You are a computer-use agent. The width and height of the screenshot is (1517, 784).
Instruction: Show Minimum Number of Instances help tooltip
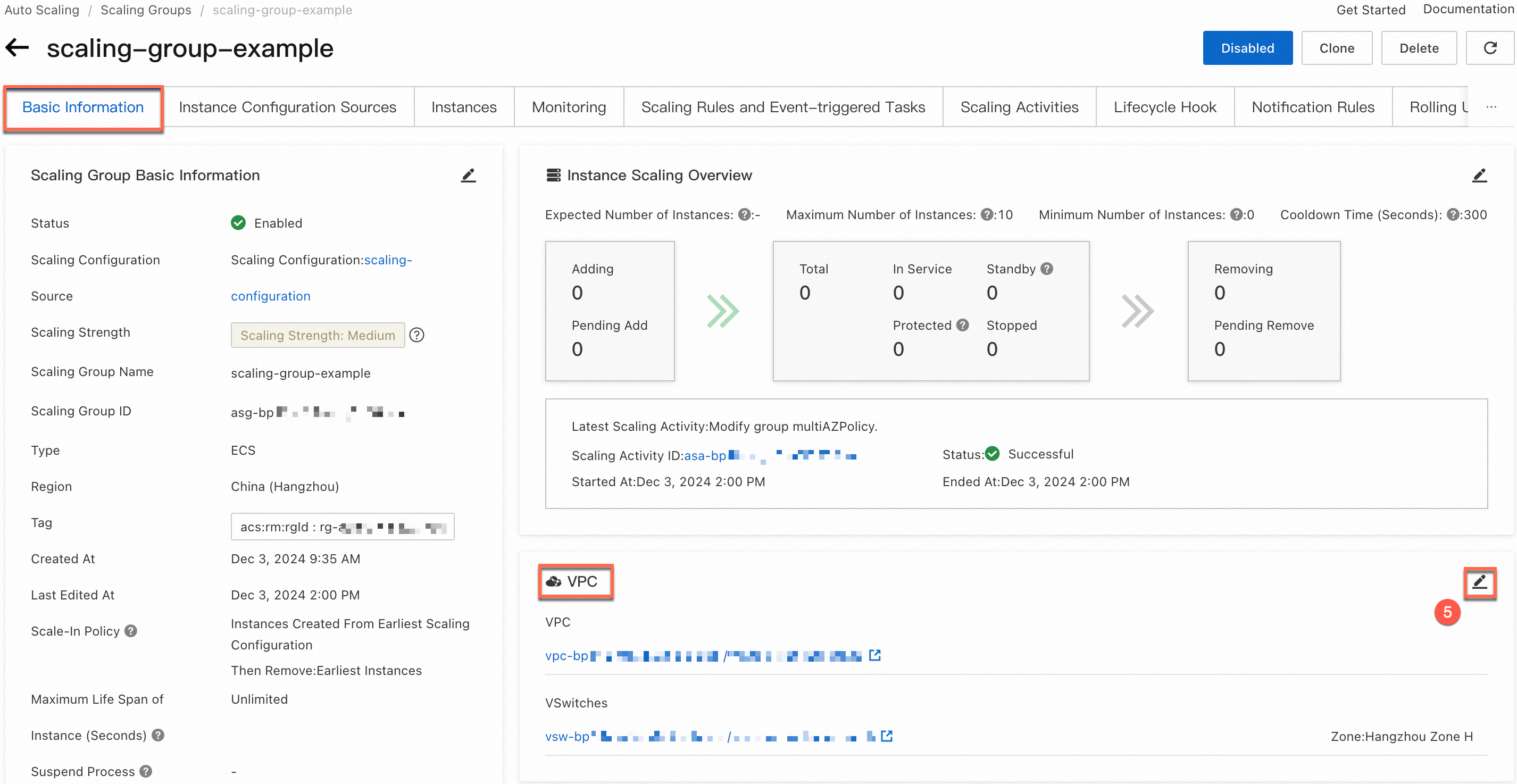(1237, 215)
